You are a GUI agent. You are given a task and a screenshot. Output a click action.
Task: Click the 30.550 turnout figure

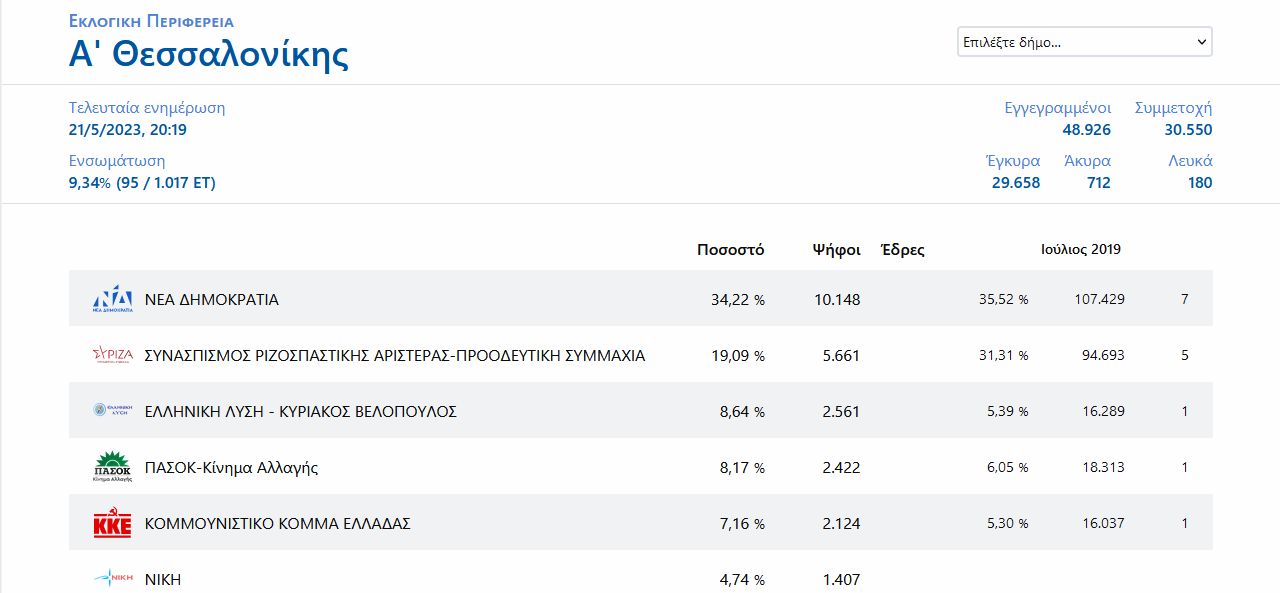coord(1189,130)
